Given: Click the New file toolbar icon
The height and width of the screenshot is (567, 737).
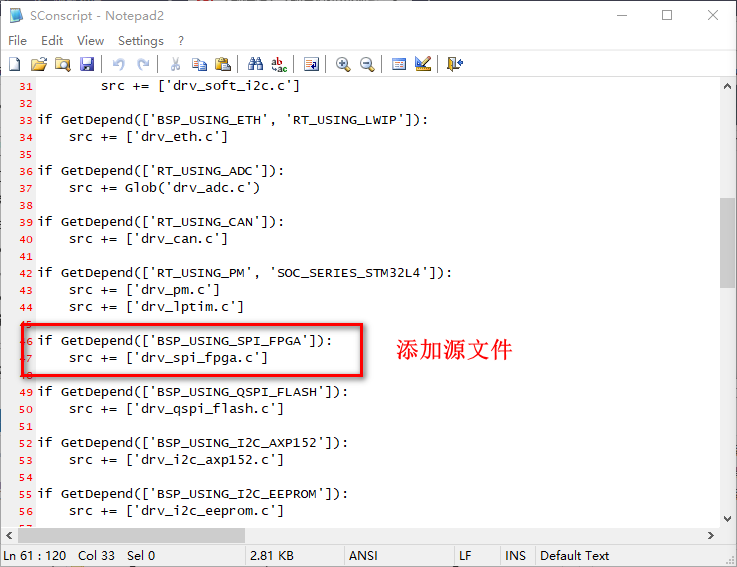Looking at the screenshot, I should pyautogui.click(x=15, y=64).
